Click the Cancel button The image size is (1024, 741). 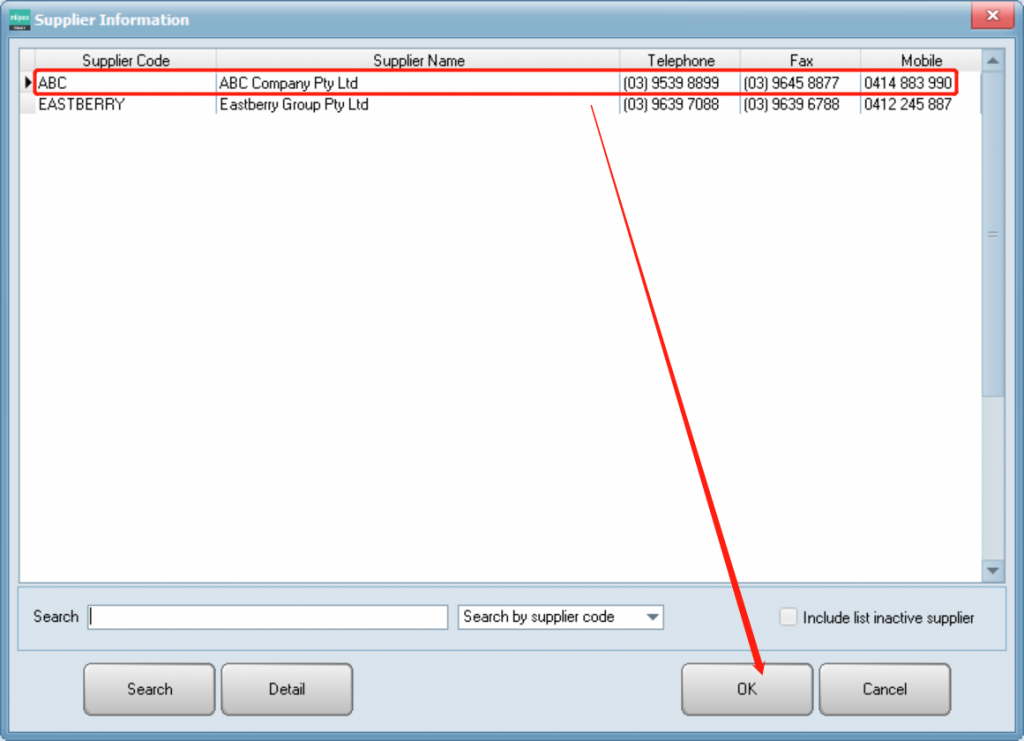(x=884, y=689)
